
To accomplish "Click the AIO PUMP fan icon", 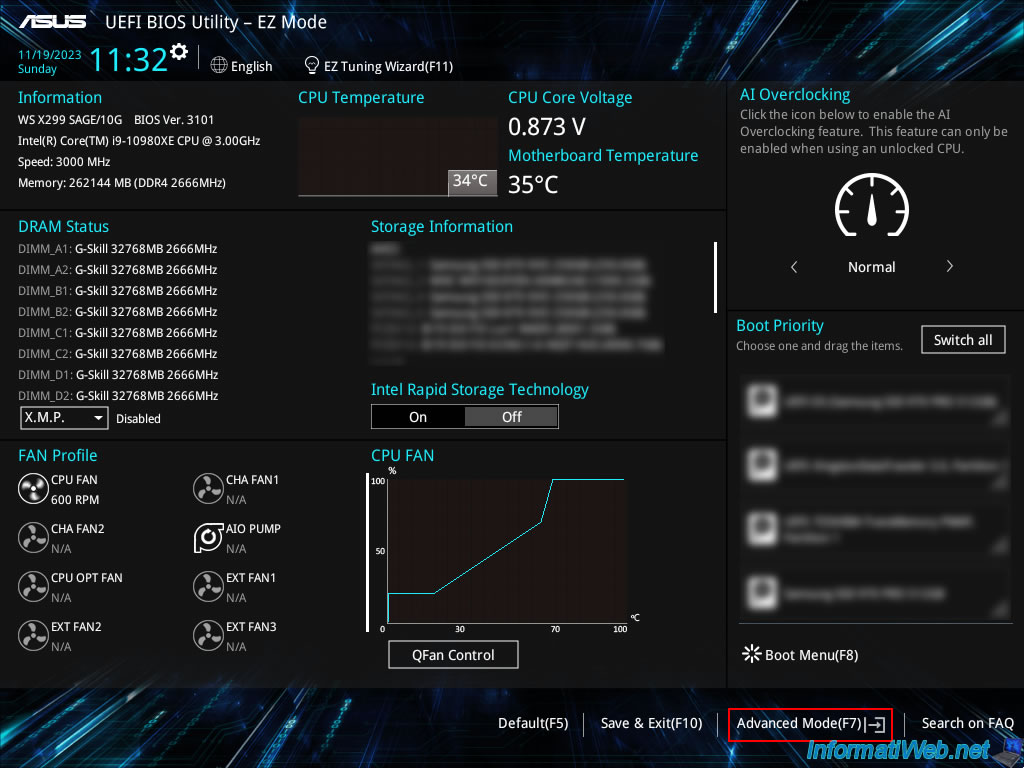I will coord(208,537).
